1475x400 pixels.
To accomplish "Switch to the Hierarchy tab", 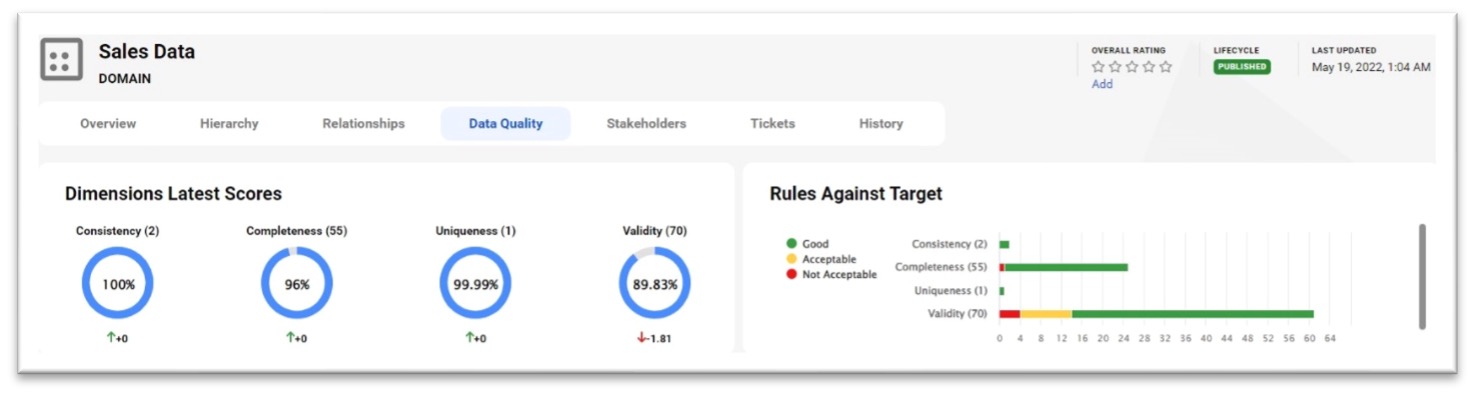I will [229, 124].
